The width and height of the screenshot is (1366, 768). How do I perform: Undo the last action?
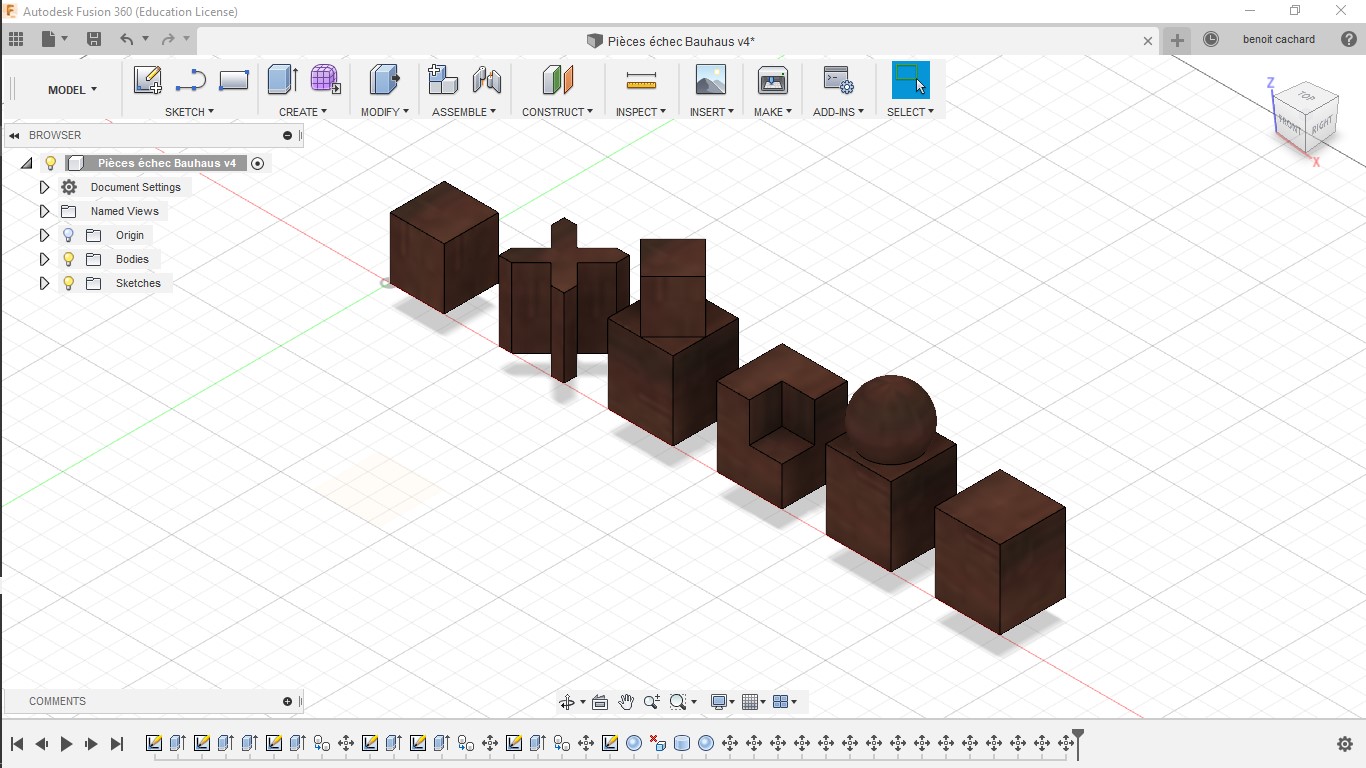click(126, 39)
